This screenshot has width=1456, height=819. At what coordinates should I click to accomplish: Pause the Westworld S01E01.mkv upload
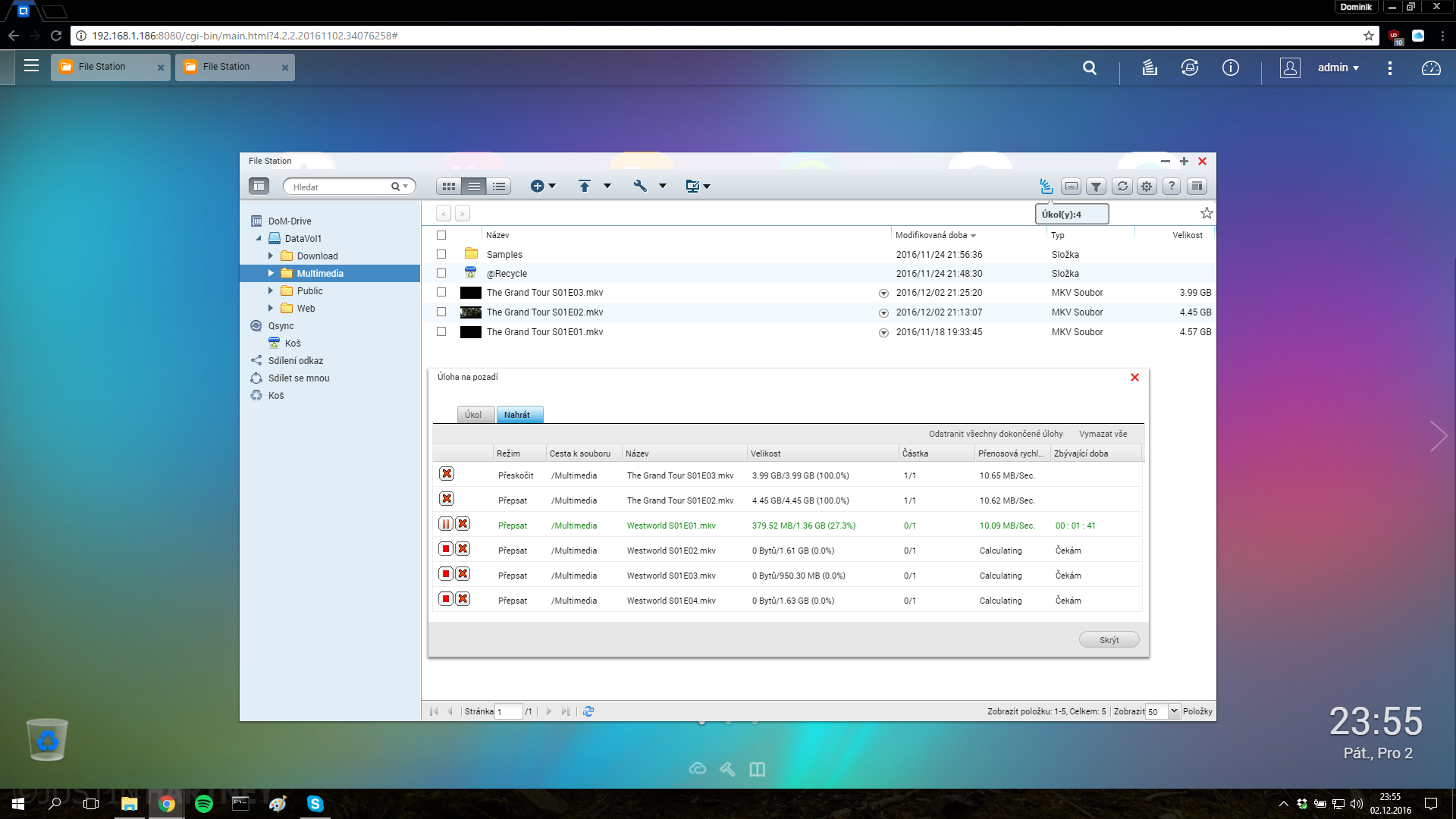446,524
